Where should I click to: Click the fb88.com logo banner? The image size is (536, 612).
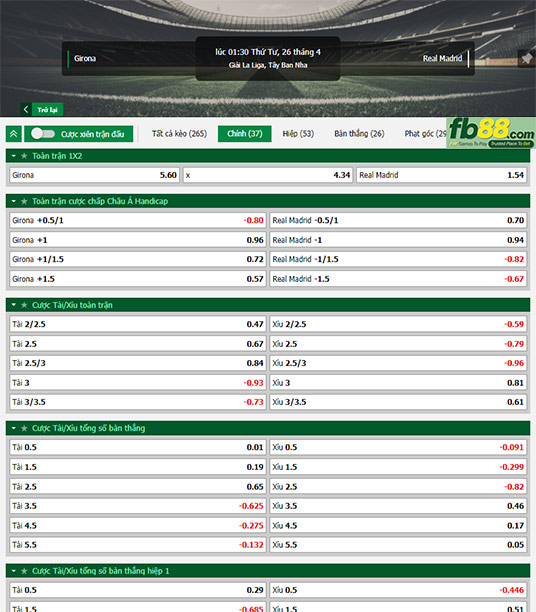(491, 133)
